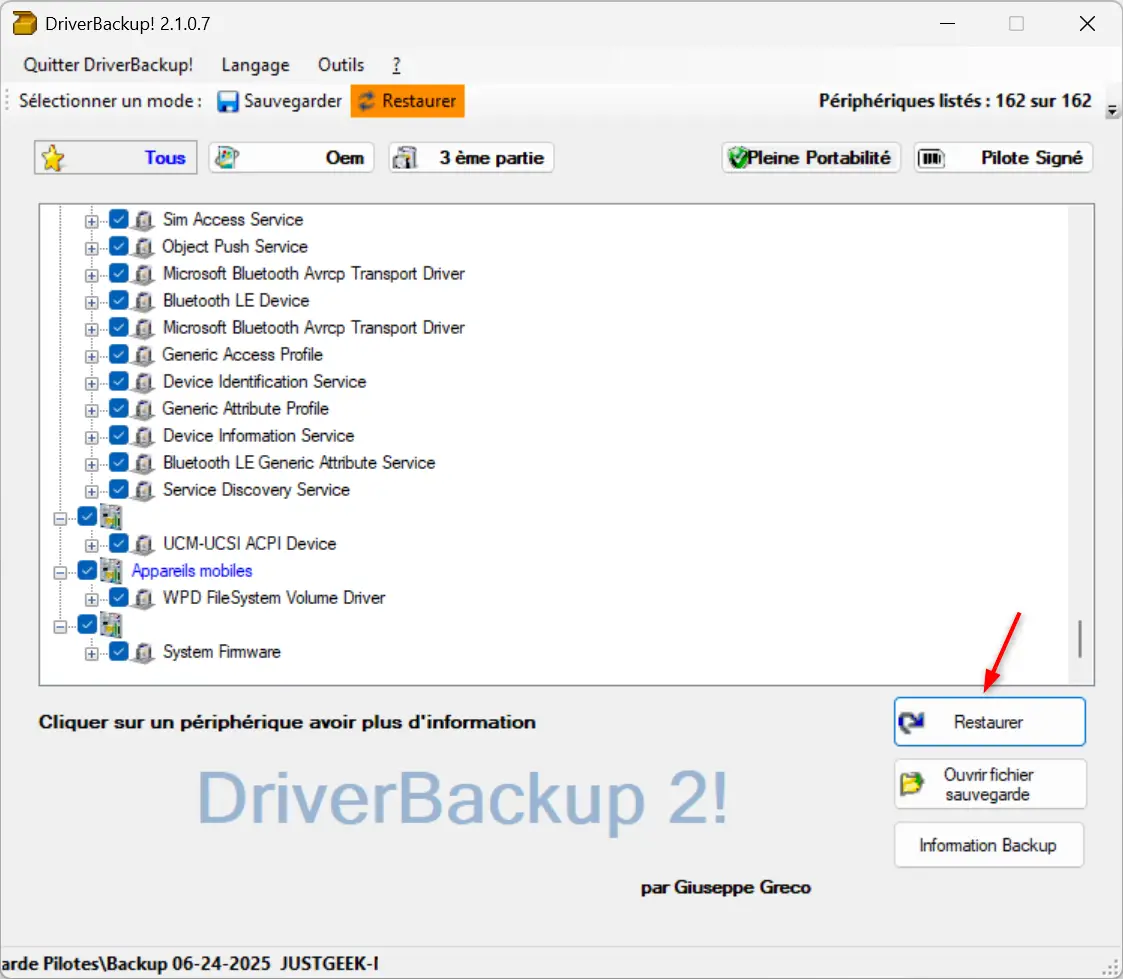Click device icon beside Generic Access Profile
Image resolution: width=1123 pixels, height=979 pixels.
click(144, 355)
